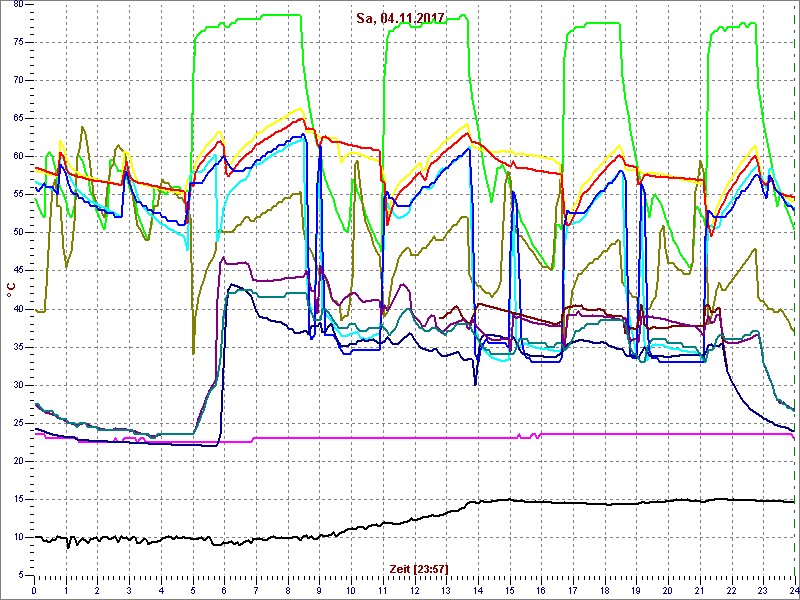Image resolution: width=800 pixels, height=600 pixels.
Task: Select the '25' temperature axis value
Action: (19, 423)
